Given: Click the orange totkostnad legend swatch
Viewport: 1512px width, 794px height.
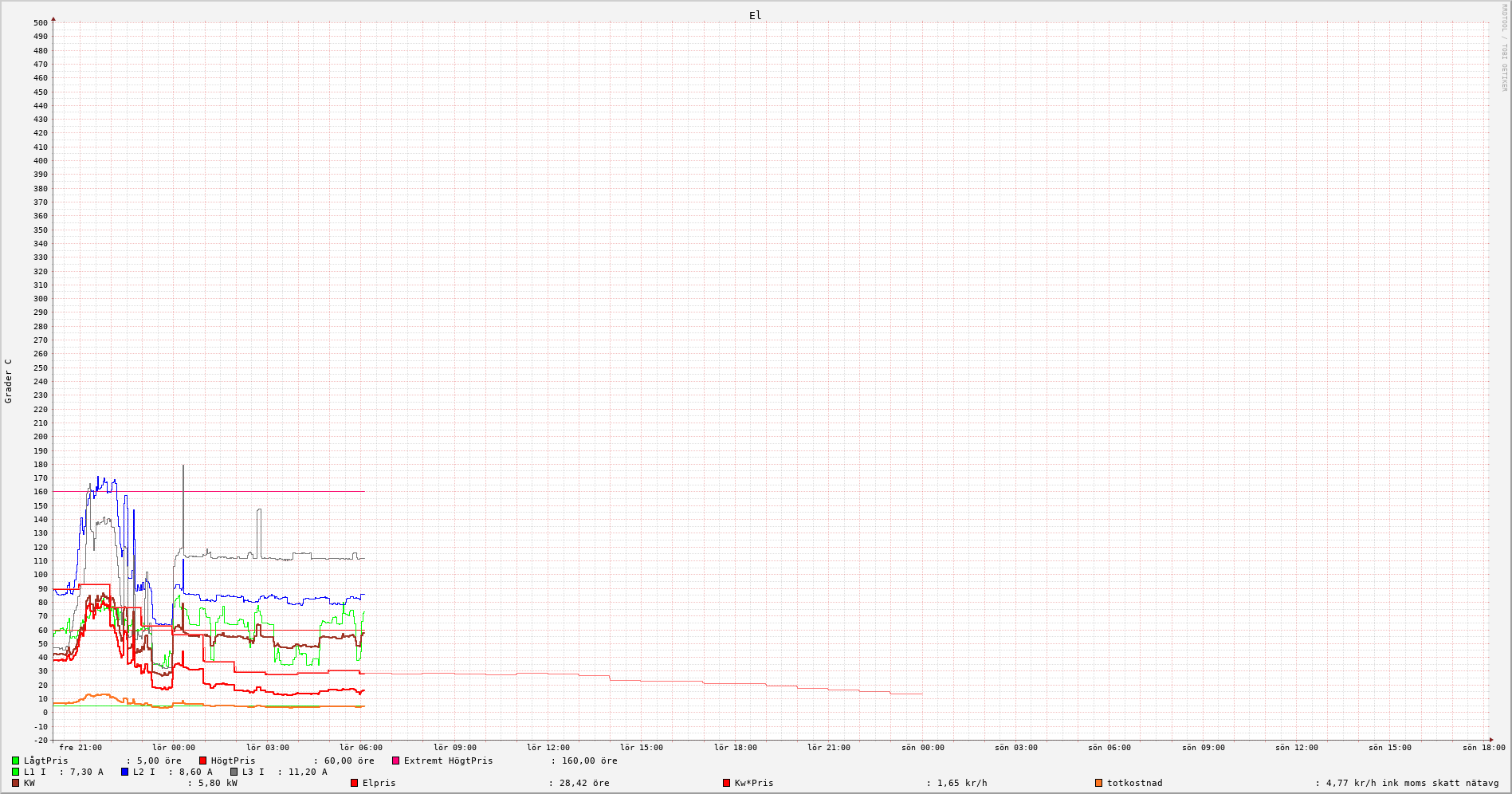Looking at the screenshot, I should [x=1098, y=783].
